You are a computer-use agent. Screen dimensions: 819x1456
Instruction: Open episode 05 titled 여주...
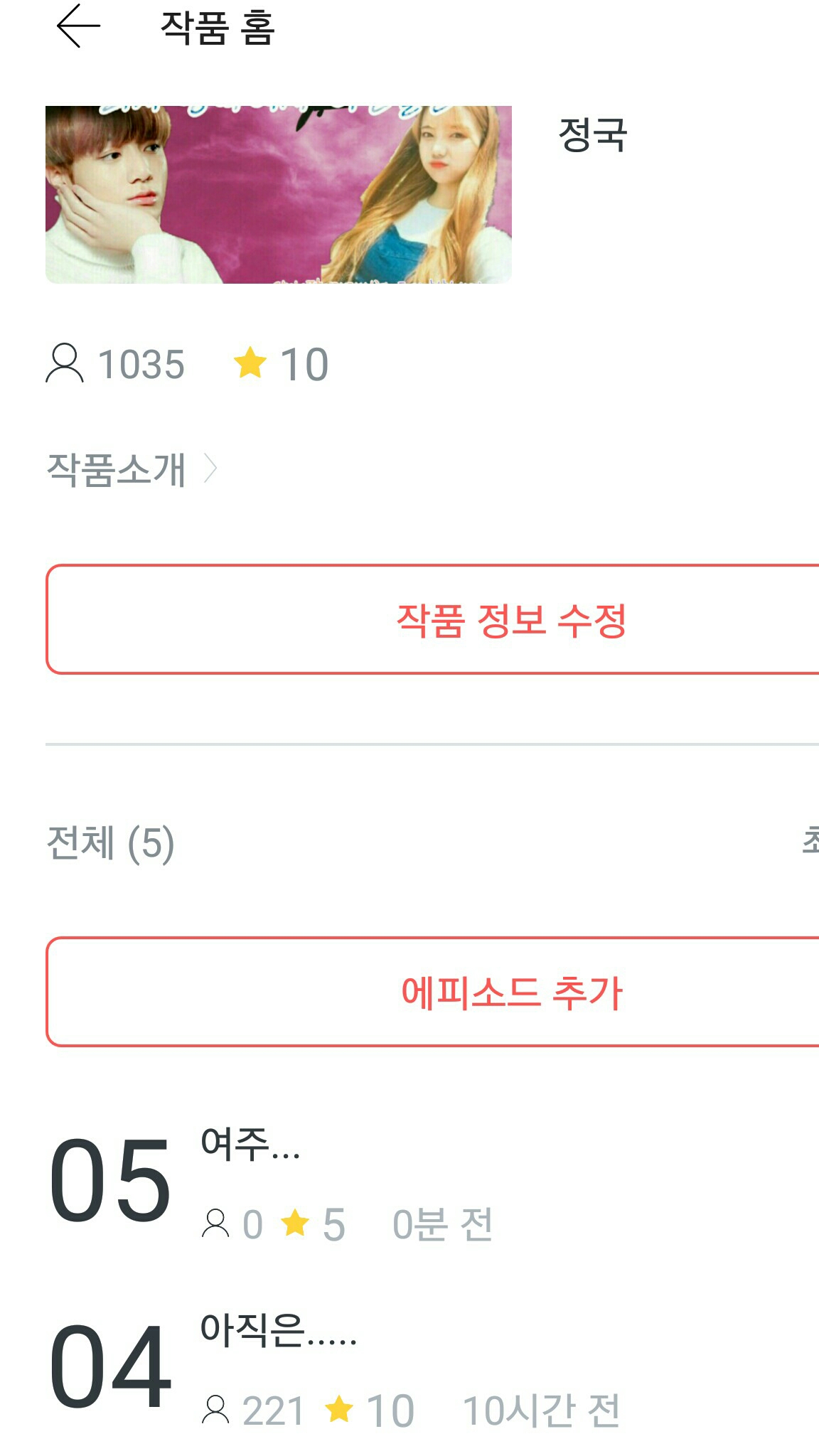250,1145
